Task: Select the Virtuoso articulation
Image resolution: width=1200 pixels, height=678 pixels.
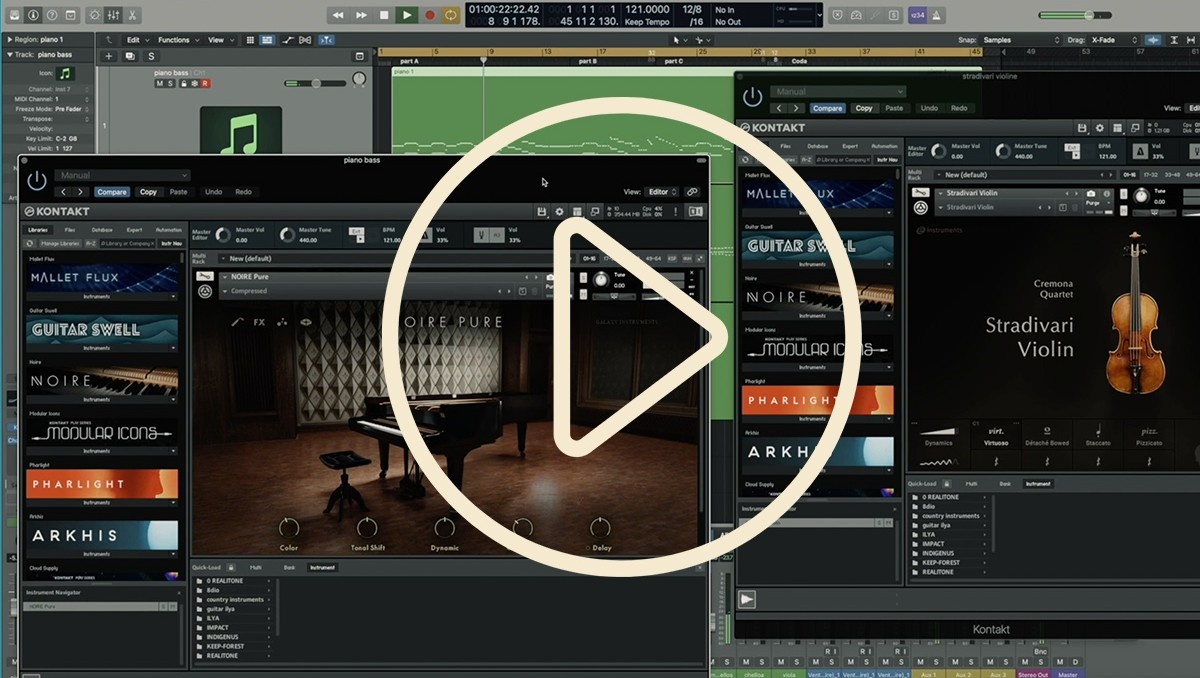Action: (x=996, y=434)
